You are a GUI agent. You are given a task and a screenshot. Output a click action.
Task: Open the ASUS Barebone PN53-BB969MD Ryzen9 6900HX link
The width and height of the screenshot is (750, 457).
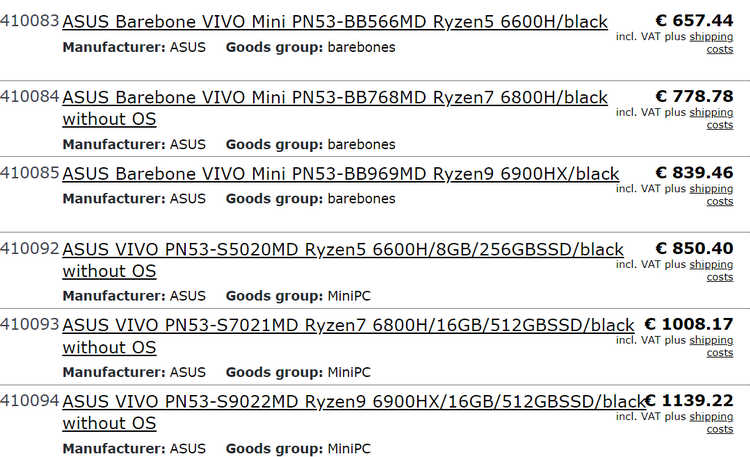[x=340, y=174]
